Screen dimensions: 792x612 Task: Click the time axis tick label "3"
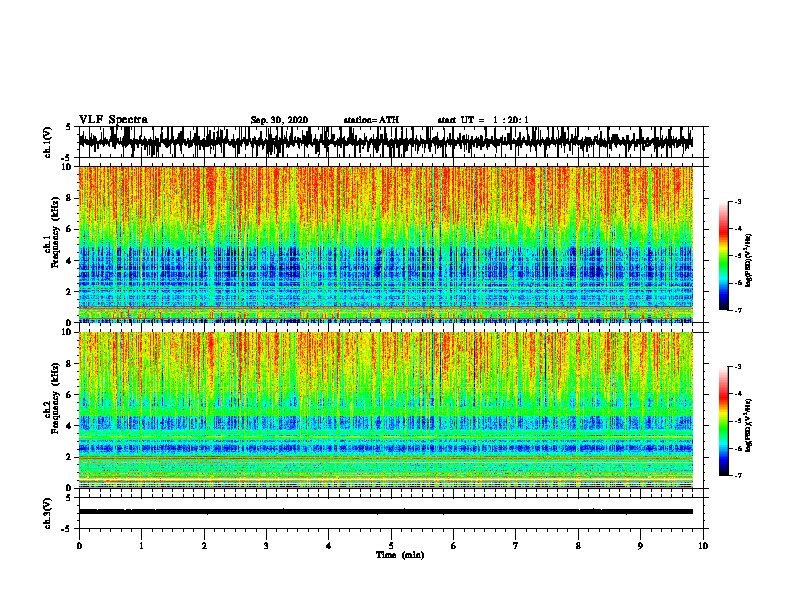coord(266,546)
